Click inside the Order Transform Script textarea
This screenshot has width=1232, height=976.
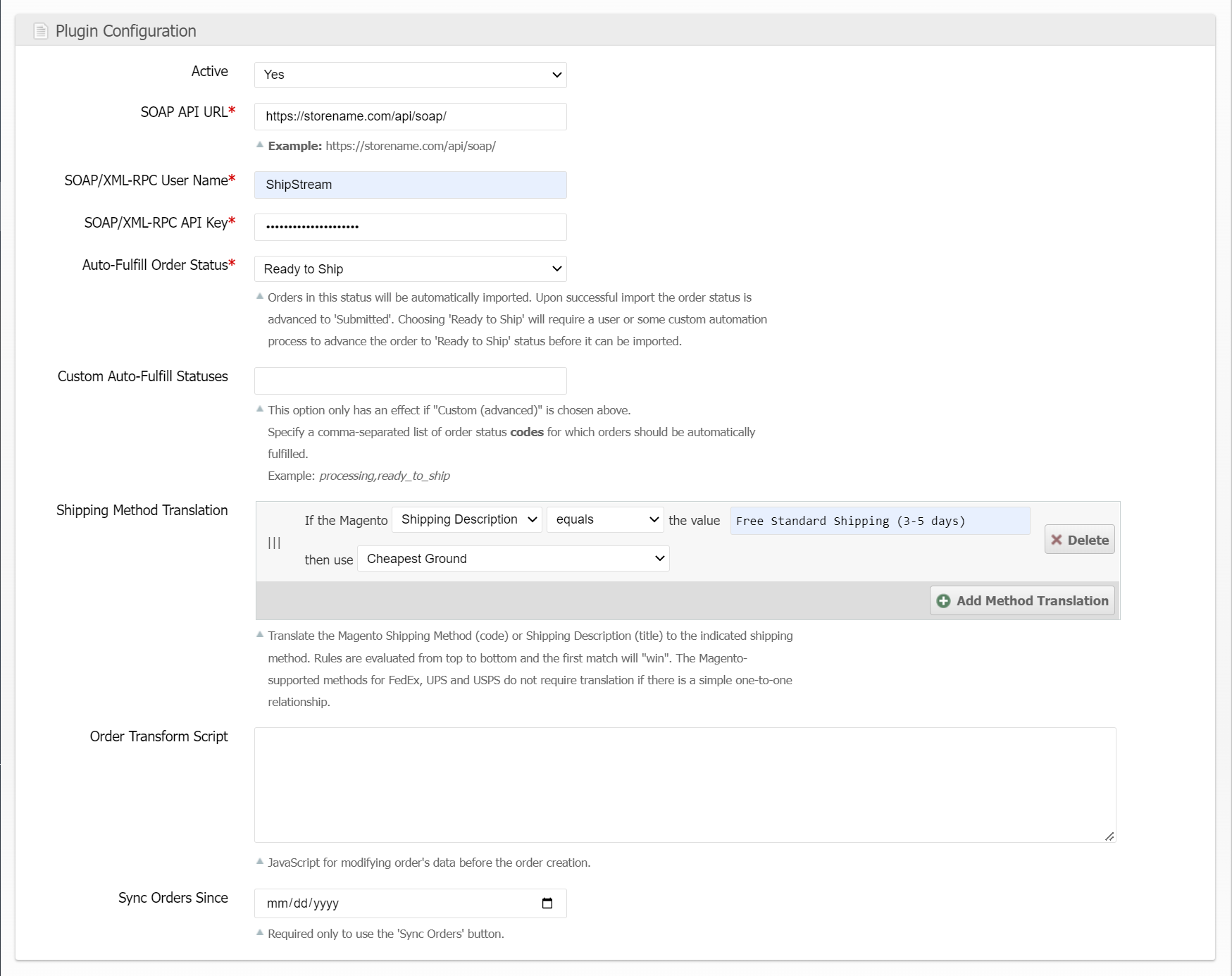685,784
